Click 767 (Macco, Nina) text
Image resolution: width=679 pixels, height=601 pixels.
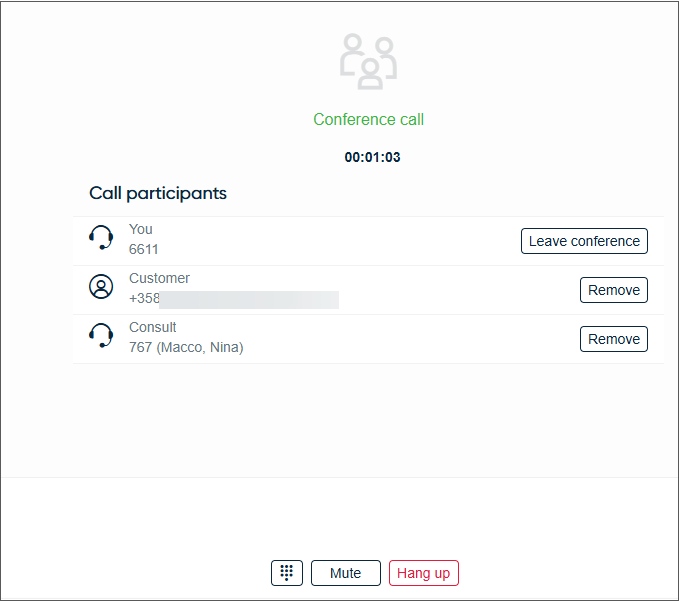pos(186,347)
